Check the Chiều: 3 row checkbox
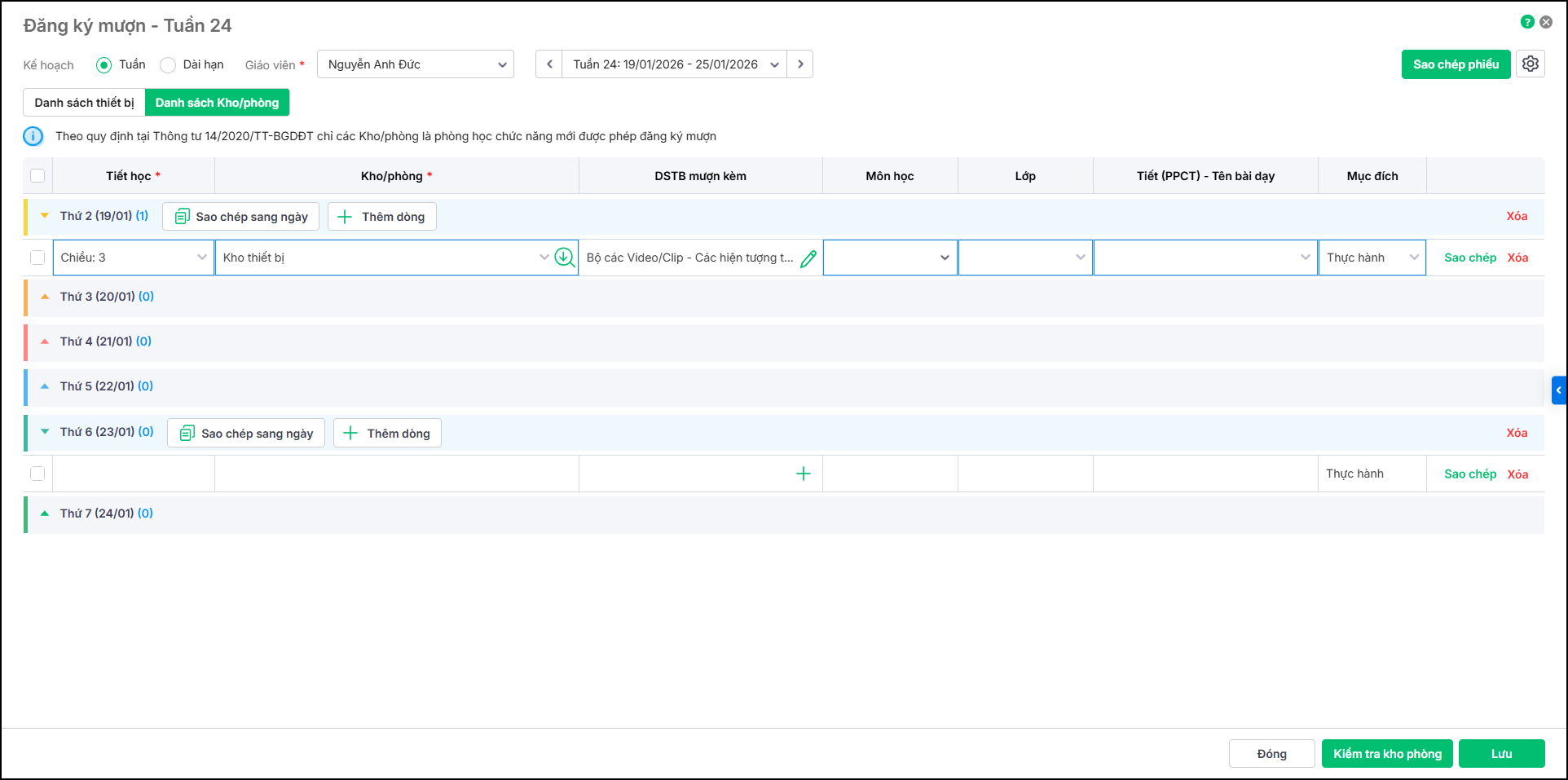The width and height of the screenshot is (1568, 780). tap(37, 258)
